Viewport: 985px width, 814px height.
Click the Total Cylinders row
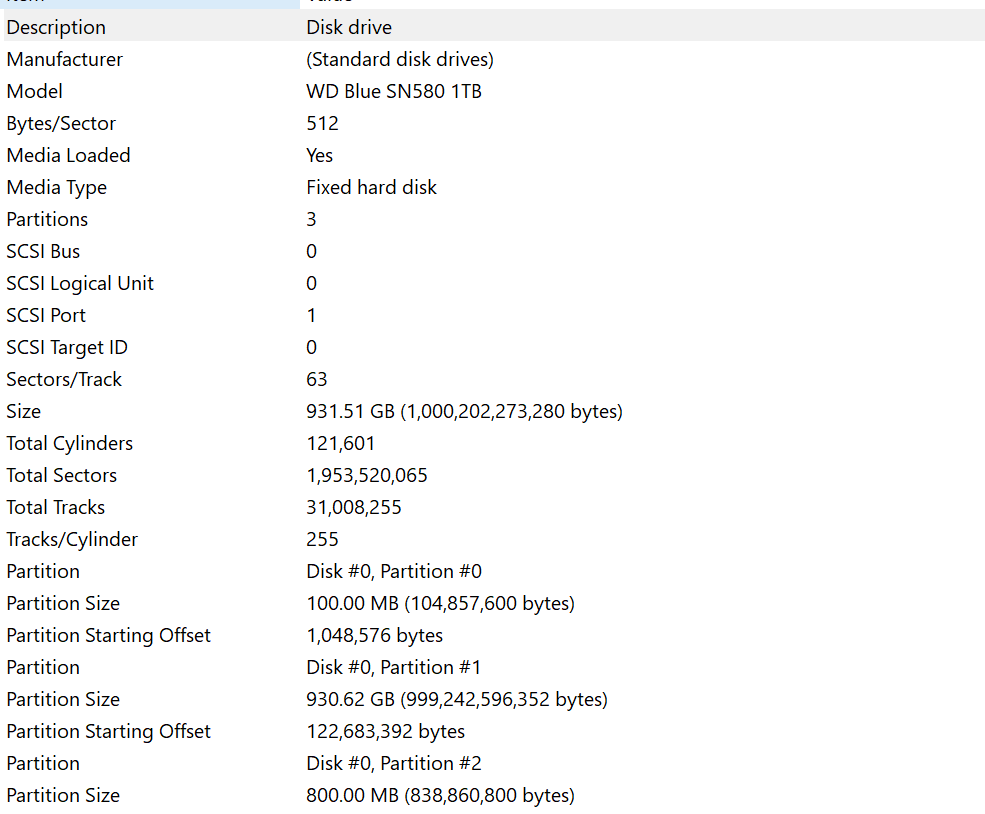[x=69, y=443]
